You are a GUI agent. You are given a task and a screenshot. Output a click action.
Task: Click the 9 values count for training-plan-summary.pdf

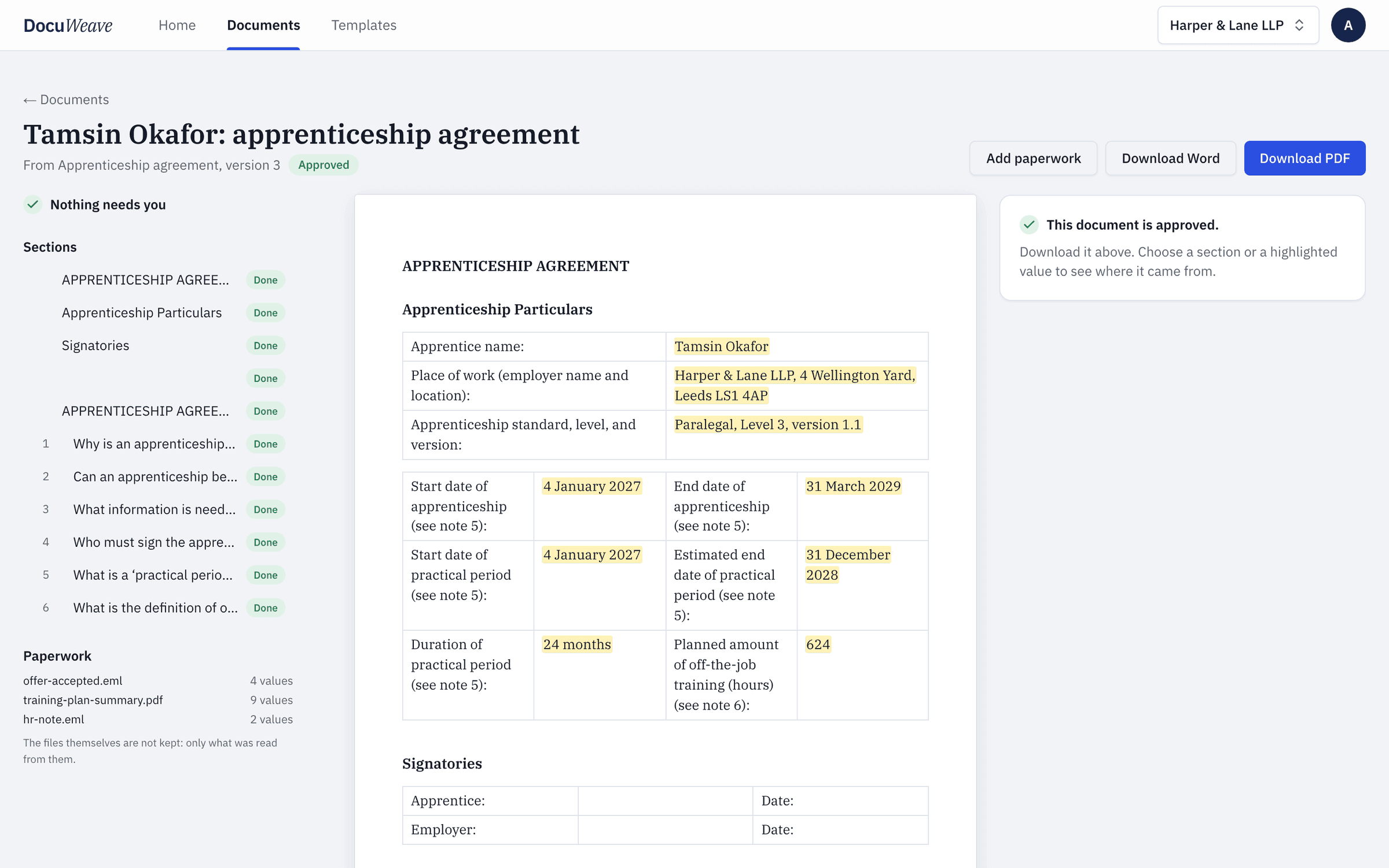coord(271,700)
